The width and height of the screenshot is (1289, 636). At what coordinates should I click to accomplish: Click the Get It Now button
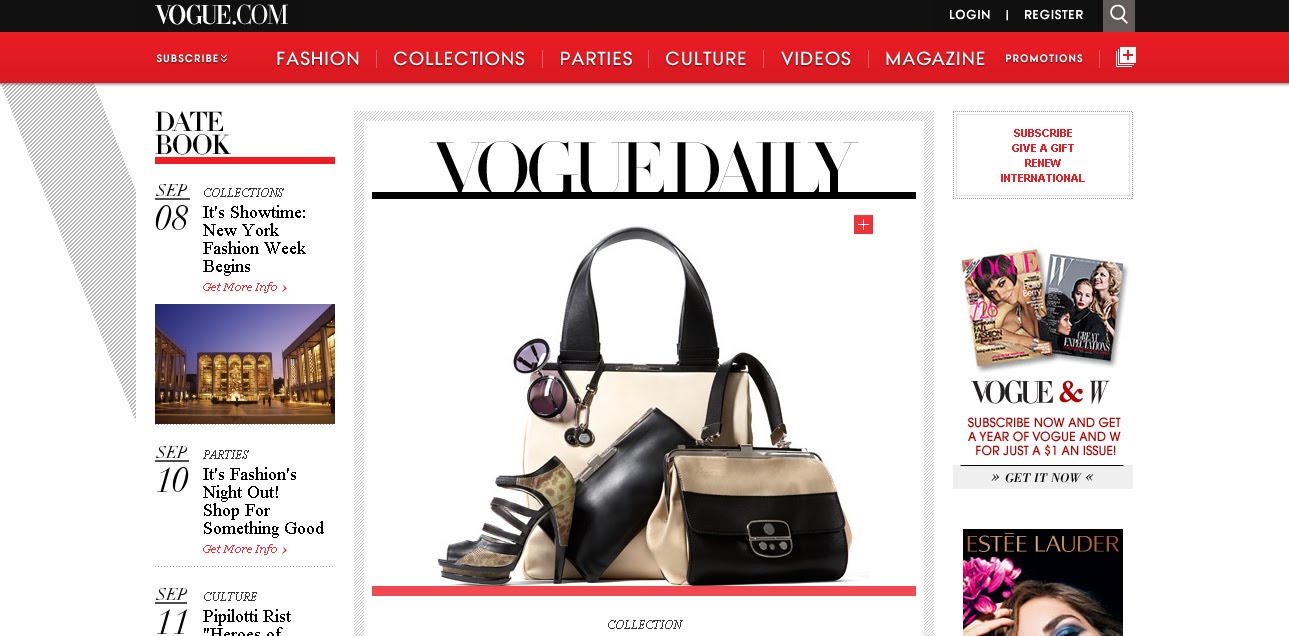point(1042,478)
